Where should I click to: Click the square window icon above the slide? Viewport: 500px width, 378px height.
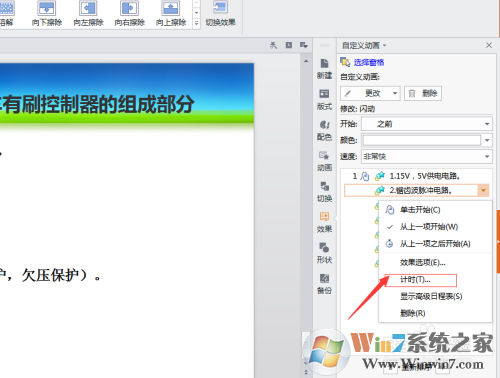pyautogui.click(x=289, y=45)
